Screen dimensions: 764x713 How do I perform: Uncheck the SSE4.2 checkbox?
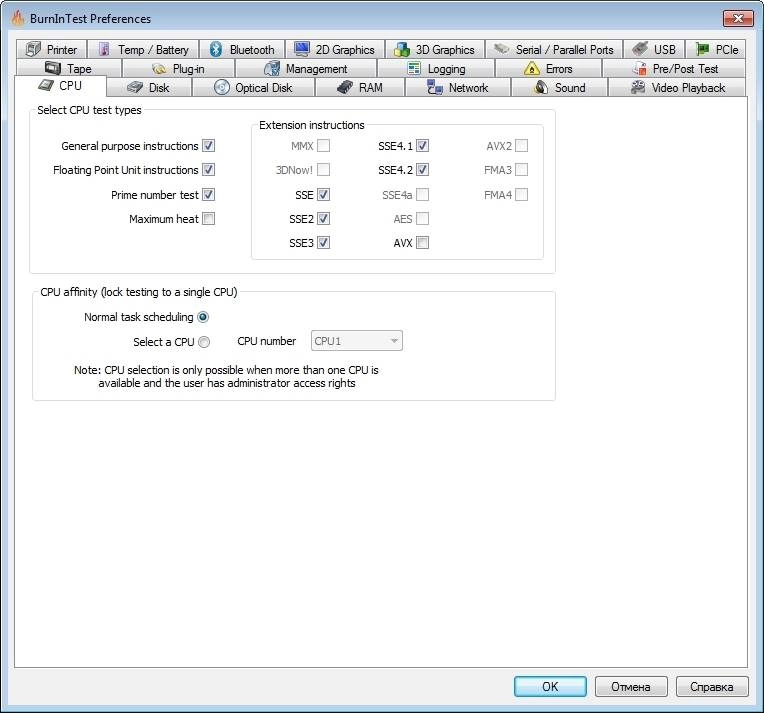click(x=422, y=170)
